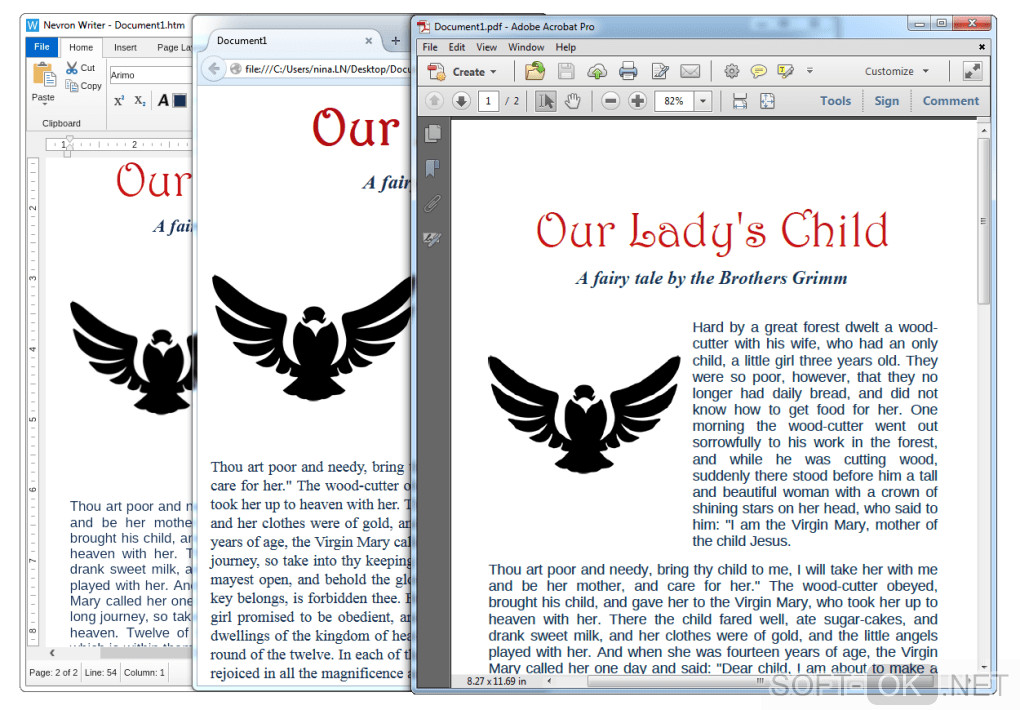
Task: Open the File tab in Nevron Writer
Action: pos(42,47)
